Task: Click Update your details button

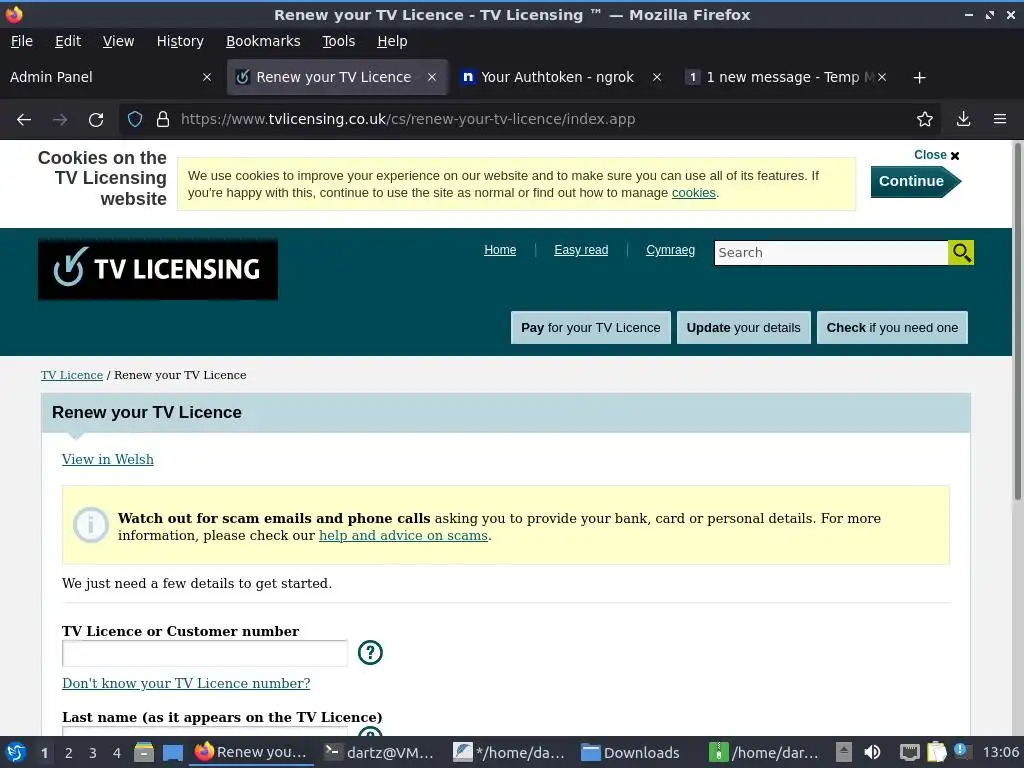Action: point(743,328)
